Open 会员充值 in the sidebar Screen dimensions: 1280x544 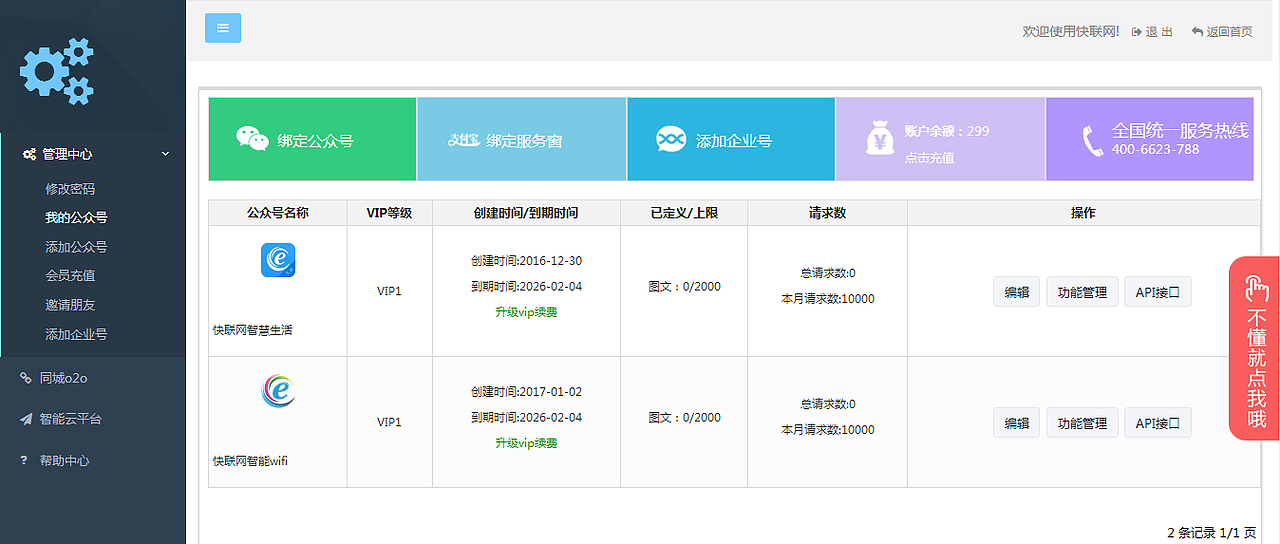[70, 275]
